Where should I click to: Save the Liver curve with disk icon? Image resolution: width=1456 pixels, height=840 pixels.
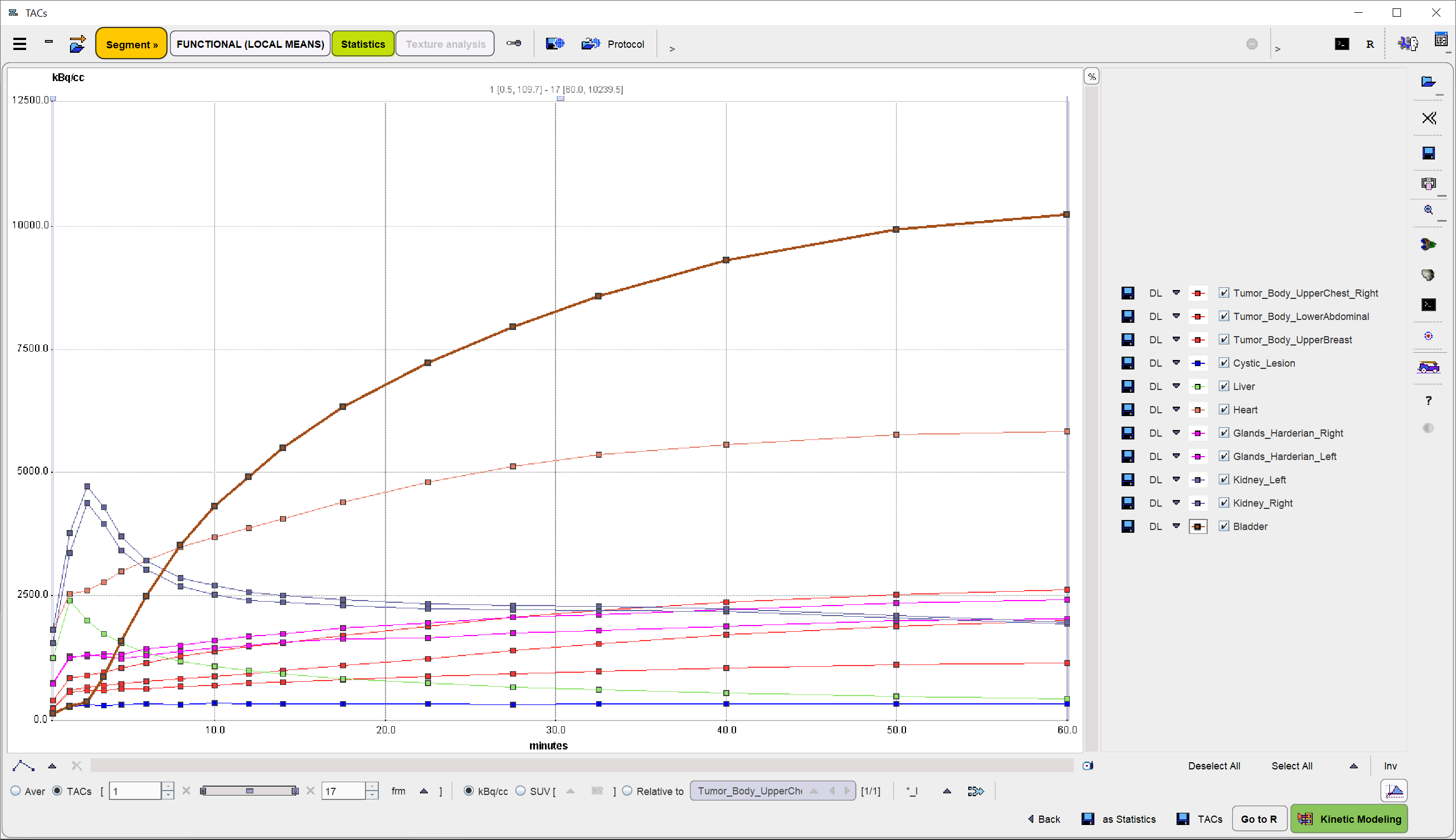pos(1128,387)
